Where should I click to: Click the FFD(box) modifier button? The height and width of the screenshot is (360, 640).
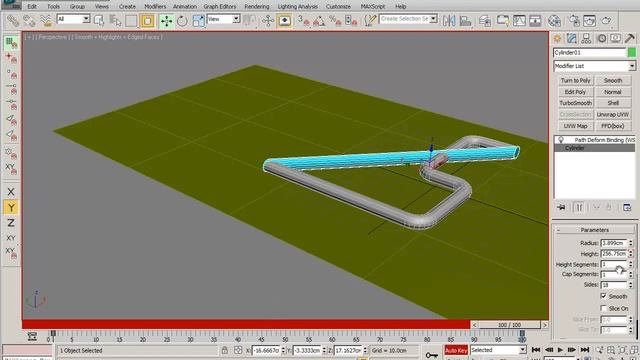coord(613,126)
